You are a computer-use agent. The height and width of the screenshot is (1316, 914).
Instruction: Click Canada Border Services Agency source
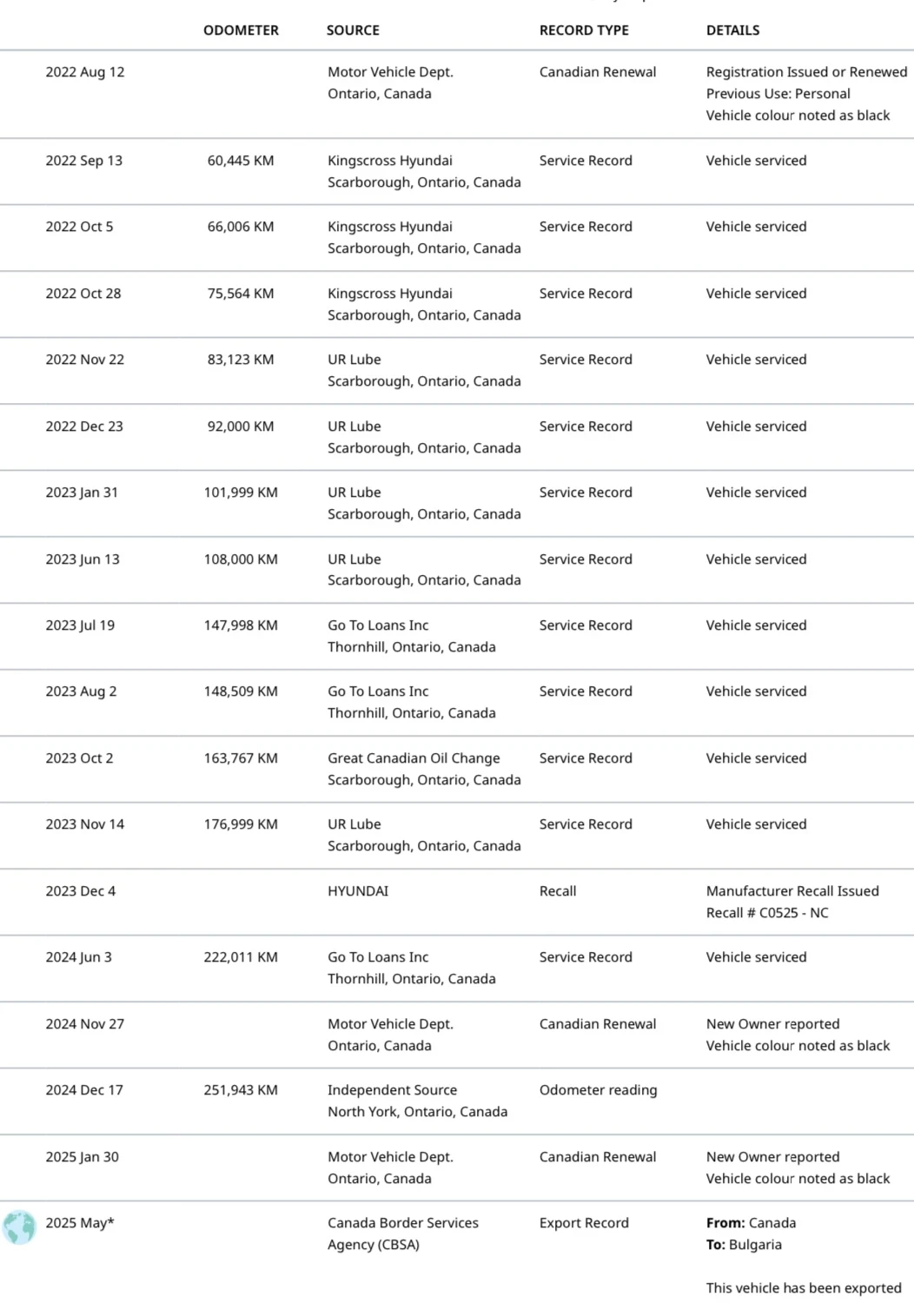(x=403, y=1233)
